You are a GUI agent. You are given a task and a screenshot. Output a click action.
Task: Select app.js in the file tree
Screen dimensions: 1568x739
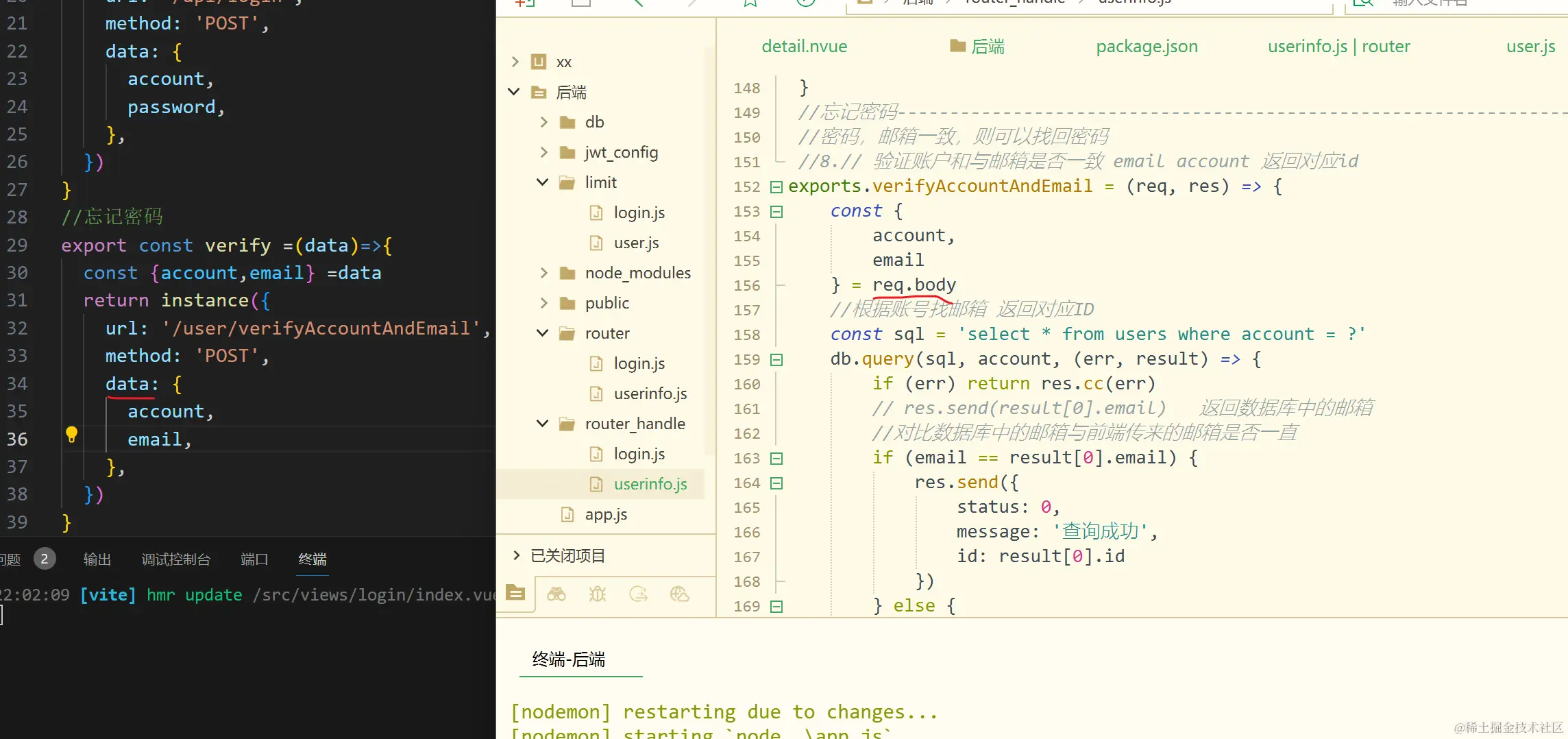pos(606,514)
